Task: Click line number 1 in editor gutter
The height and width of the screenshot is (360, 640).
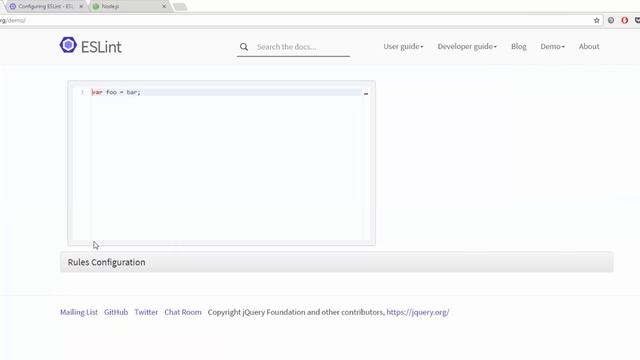Action: (x=82, y=92)
